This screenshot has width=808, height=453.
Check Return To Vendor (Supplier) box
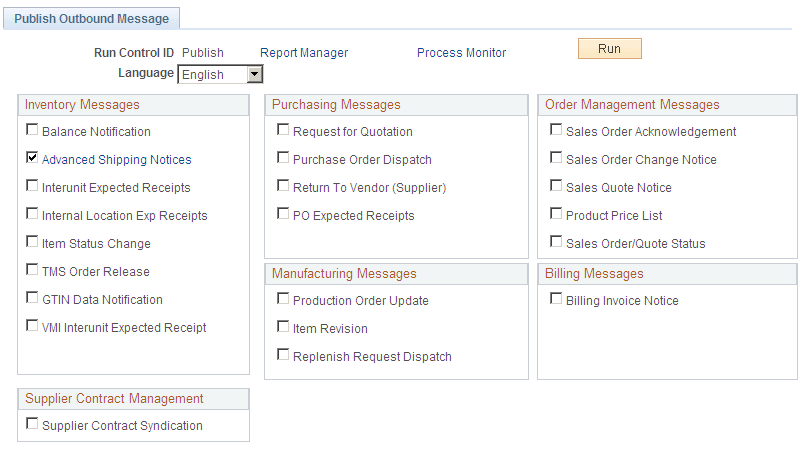pyautogui.click(x=283, y=185)
